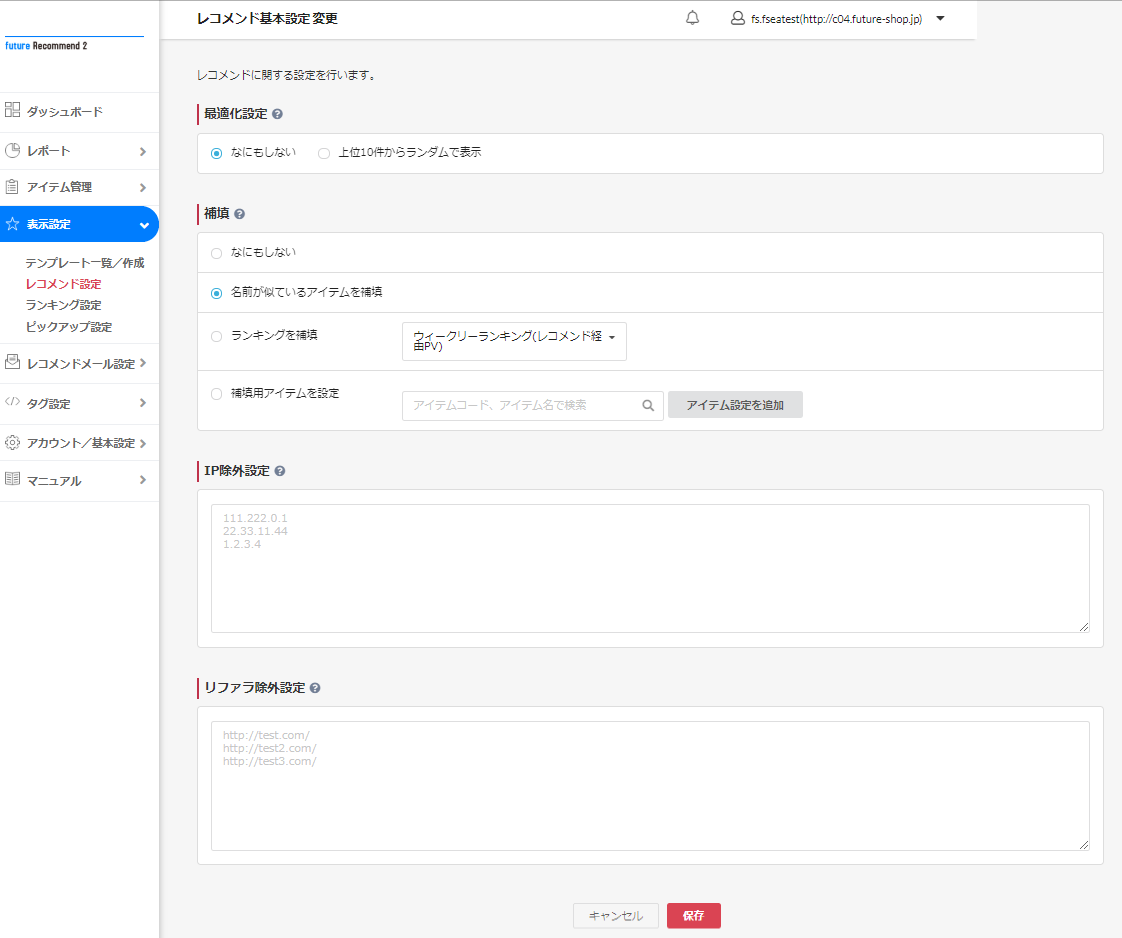Image resolution: width=1122 pixels, height=938 pixels.
Task: Click the IP除外設定 text area
Action: pyautogui.click(x=650, y=568)
